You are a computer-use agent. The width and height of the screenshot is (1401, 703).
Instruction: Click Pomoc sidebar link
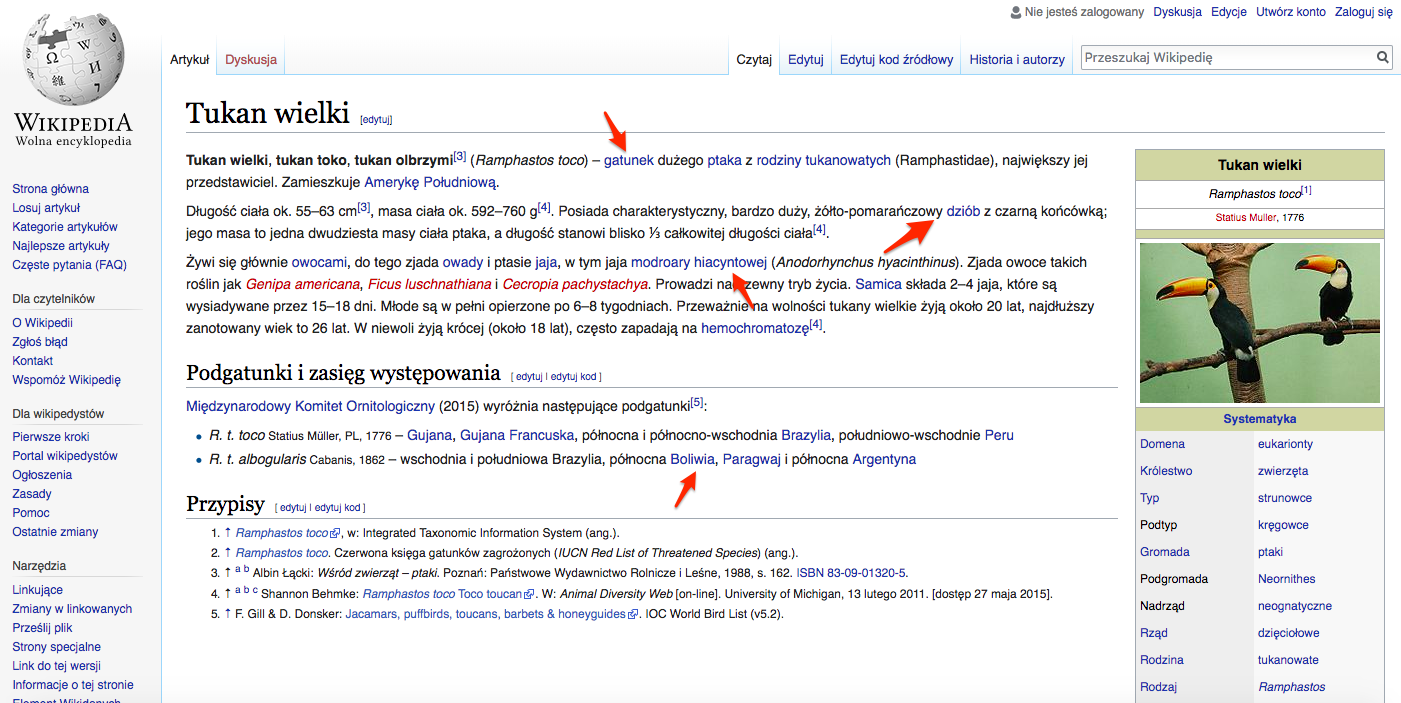point(31,513)
